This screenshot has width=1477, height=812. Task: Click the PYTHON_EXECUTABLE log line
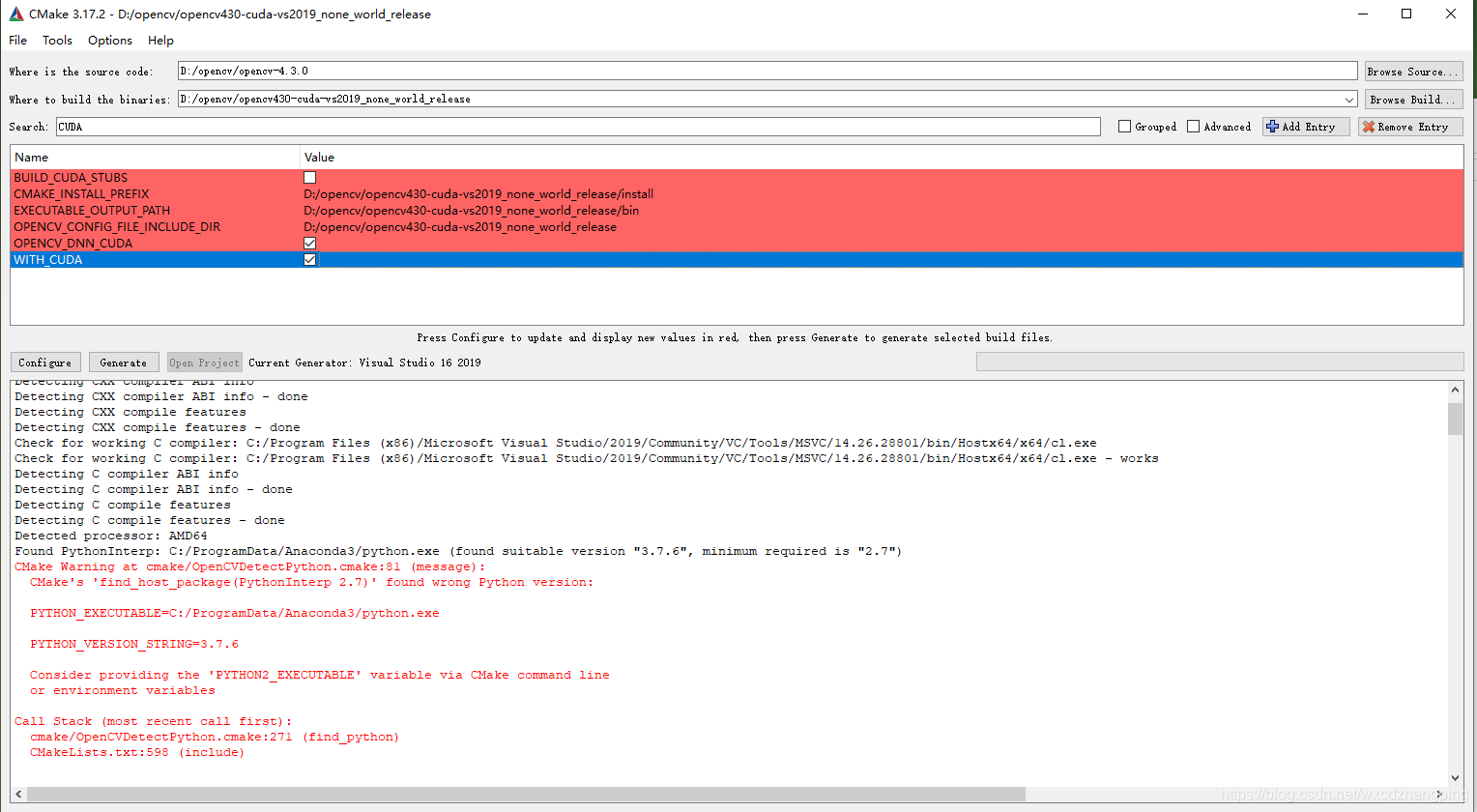pos(235,613)
